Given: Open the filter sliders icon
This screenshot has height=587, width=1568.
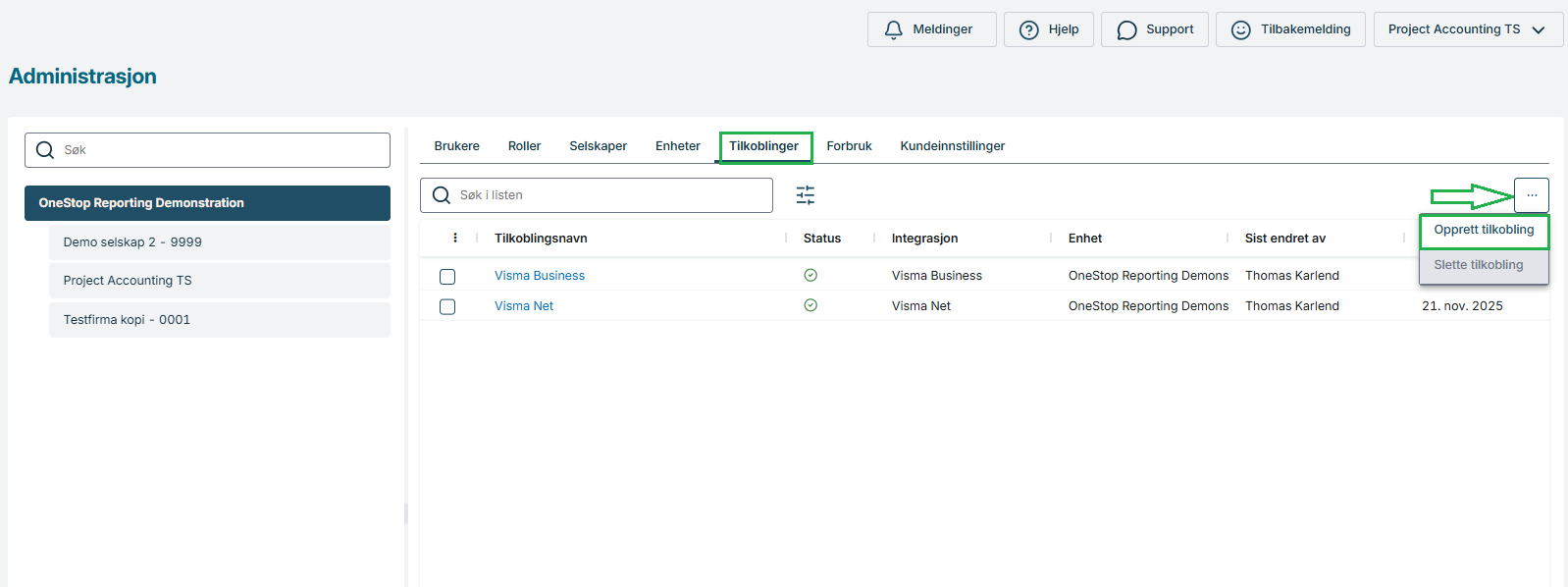Looking at the screenshot, I should coord(805,195).
